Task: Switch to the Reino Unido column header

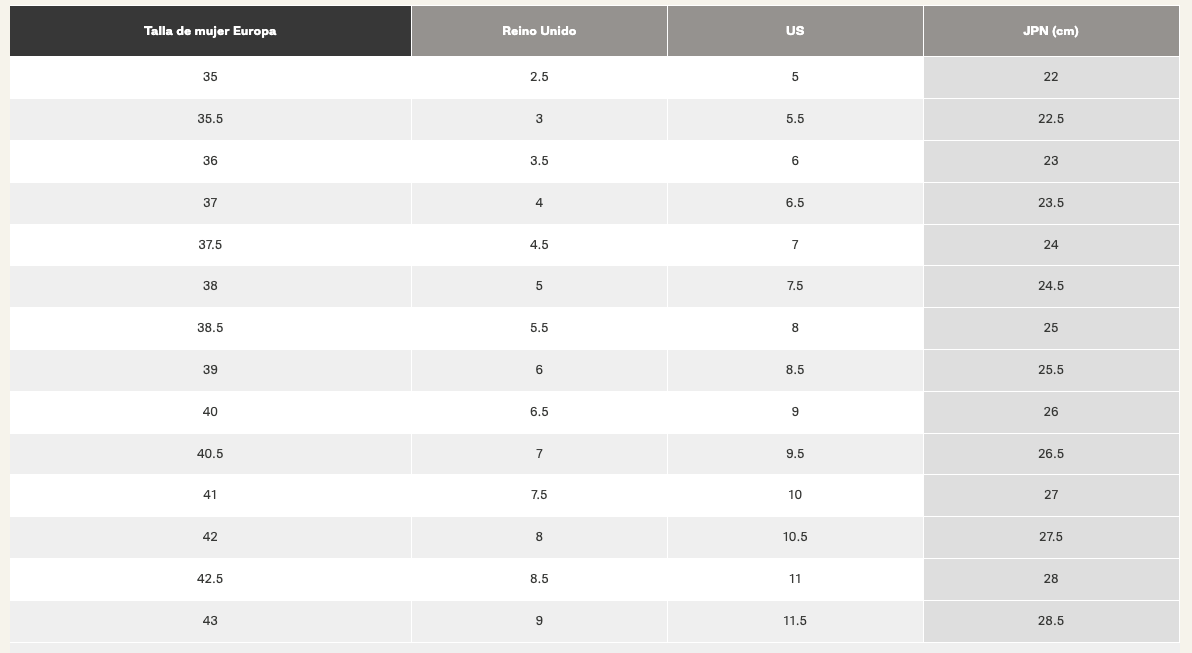Action: 539,31
